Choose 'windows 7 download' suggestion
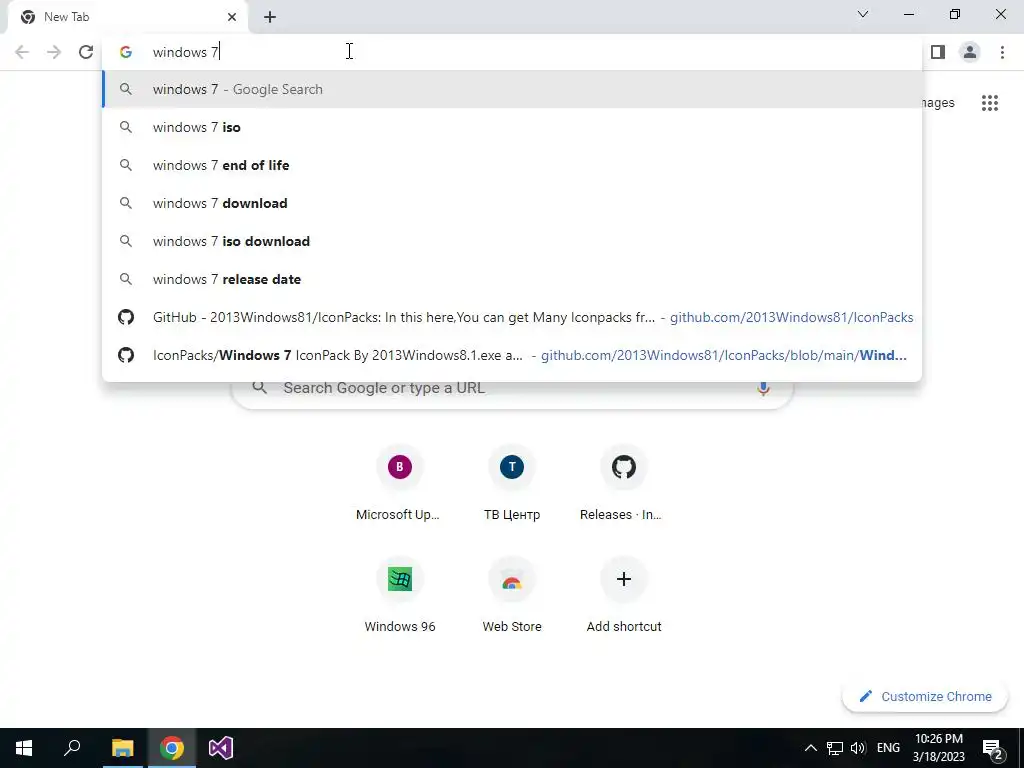Screen dimensions: 1024x768 pyautogui.click(x=513, y=203)
